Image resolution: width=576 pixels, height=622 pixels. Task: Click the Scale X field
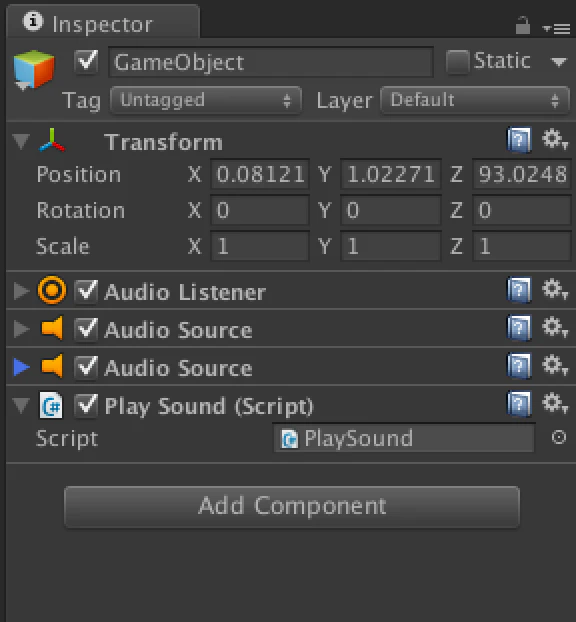pos(260,246)
